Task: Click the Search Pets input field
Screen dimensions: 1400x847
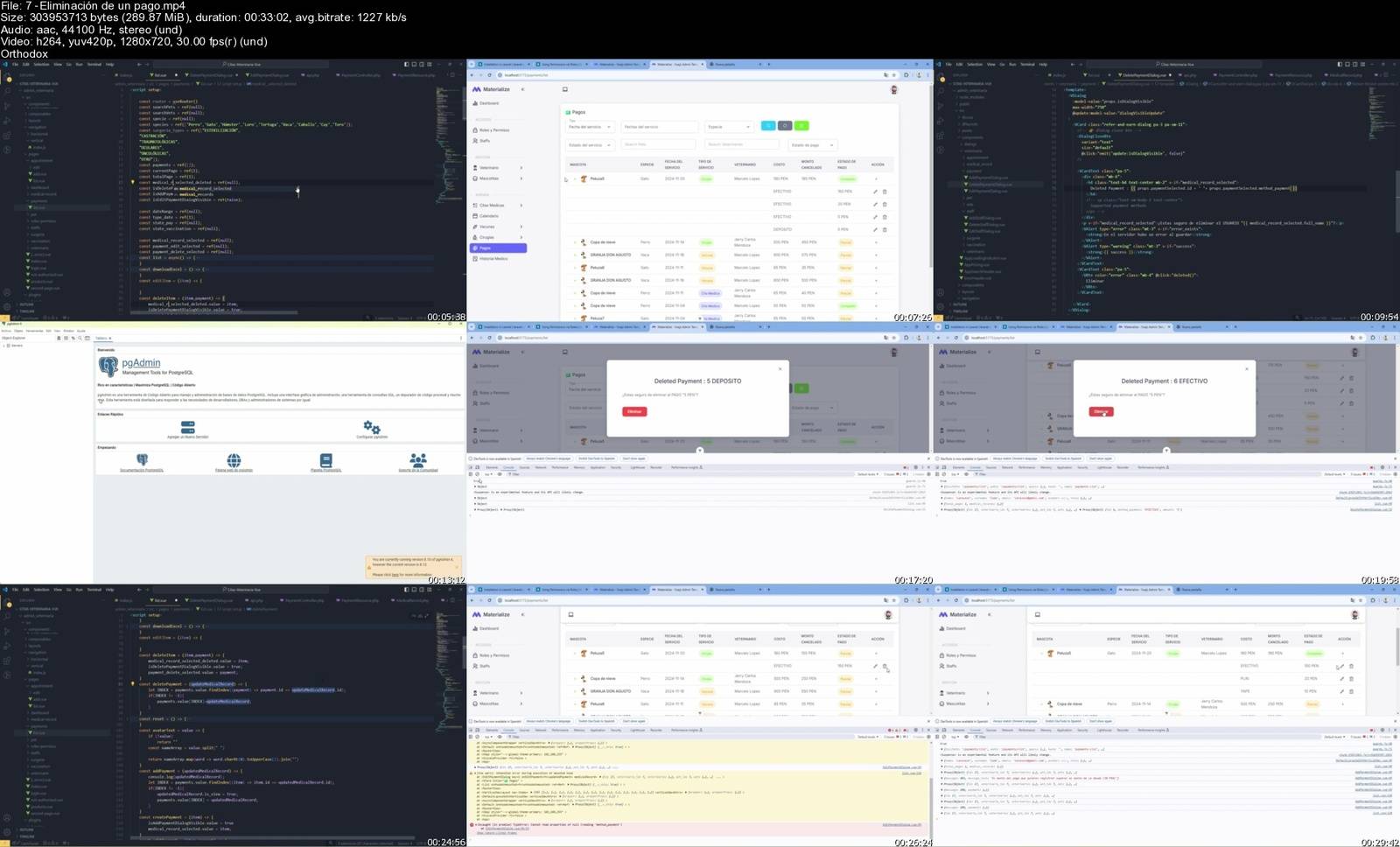Action: 658,144
